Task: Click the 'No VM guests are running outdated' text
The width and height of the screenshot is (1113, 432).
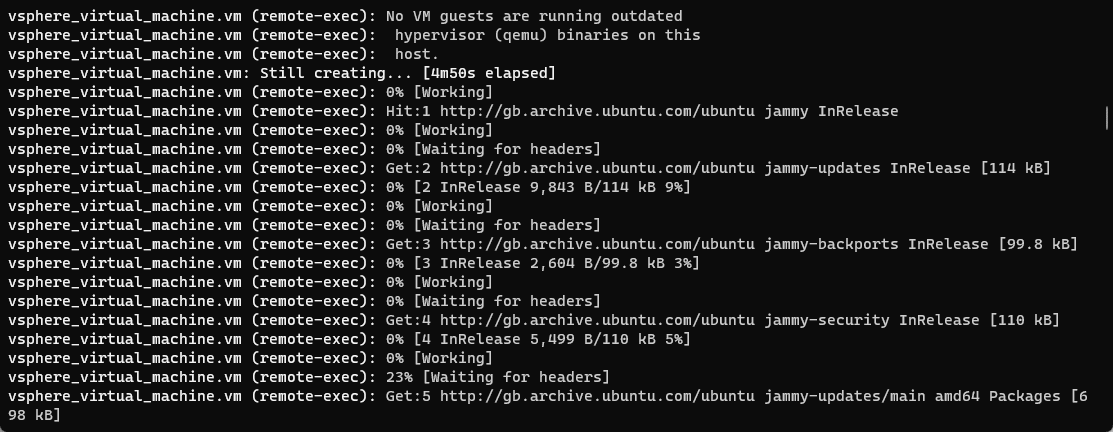Action: pyautogui.click(x=534, y=16)
